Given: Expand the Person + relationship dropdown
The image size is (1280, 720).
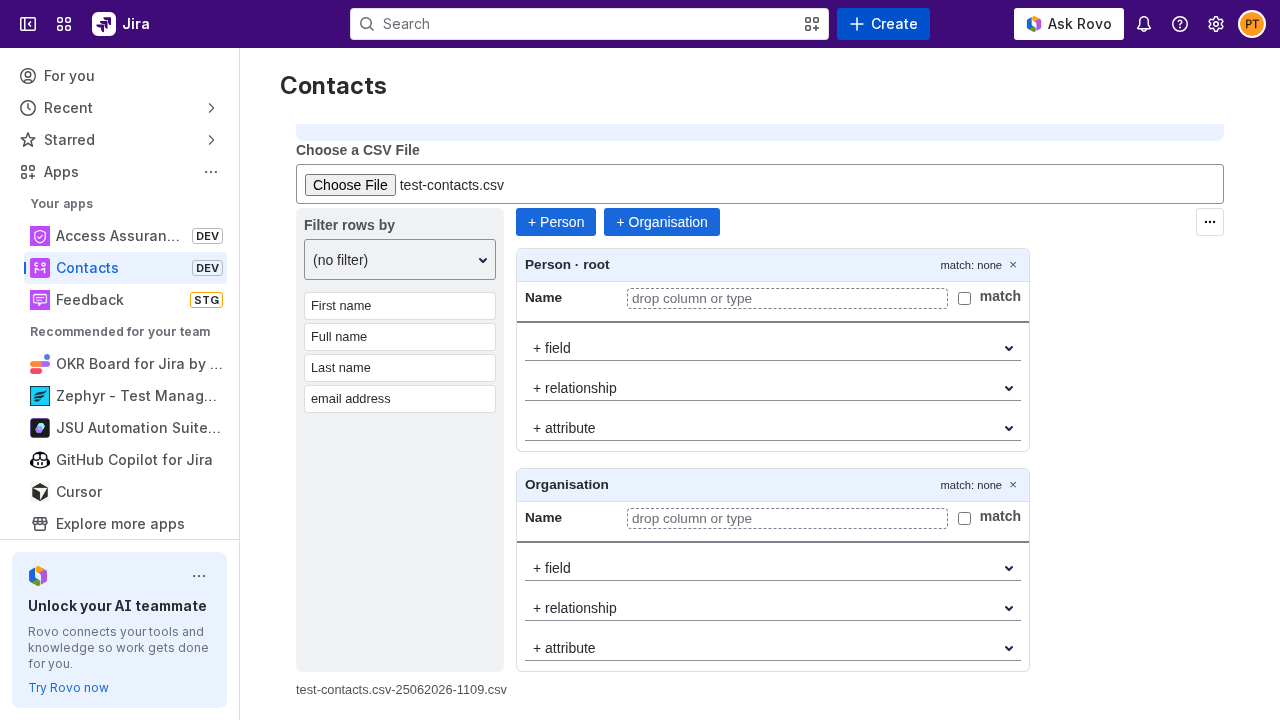Looking at the screenshot, I should click(773, 388).
